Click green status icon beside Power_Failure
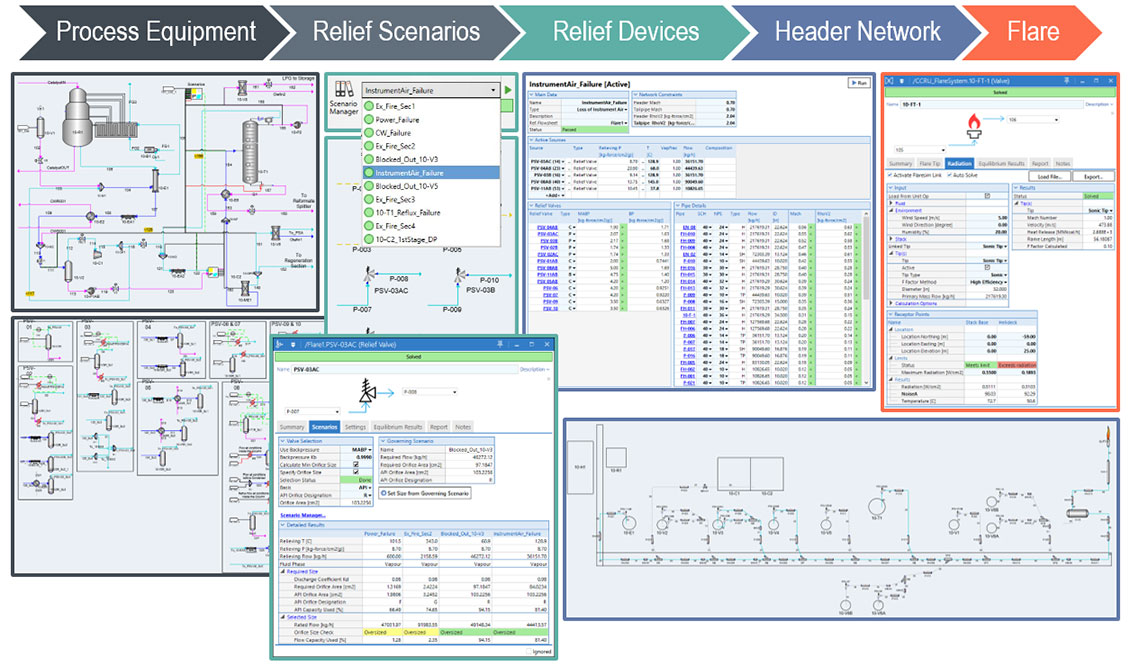 368,120
